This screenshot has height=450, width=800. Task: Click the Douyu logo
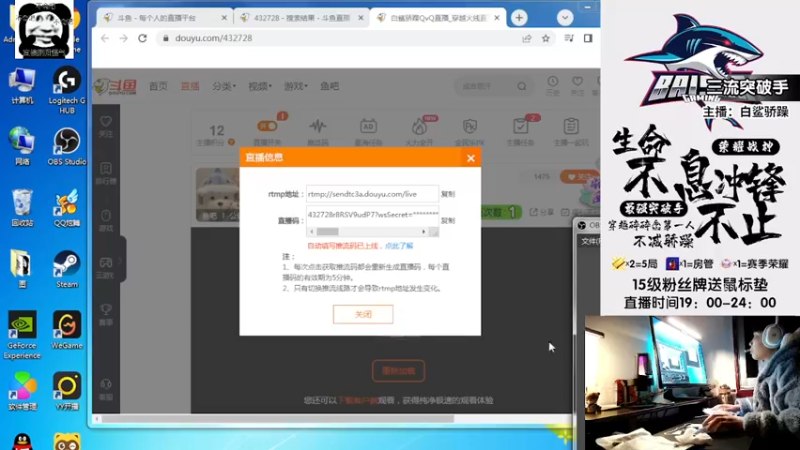115,86
